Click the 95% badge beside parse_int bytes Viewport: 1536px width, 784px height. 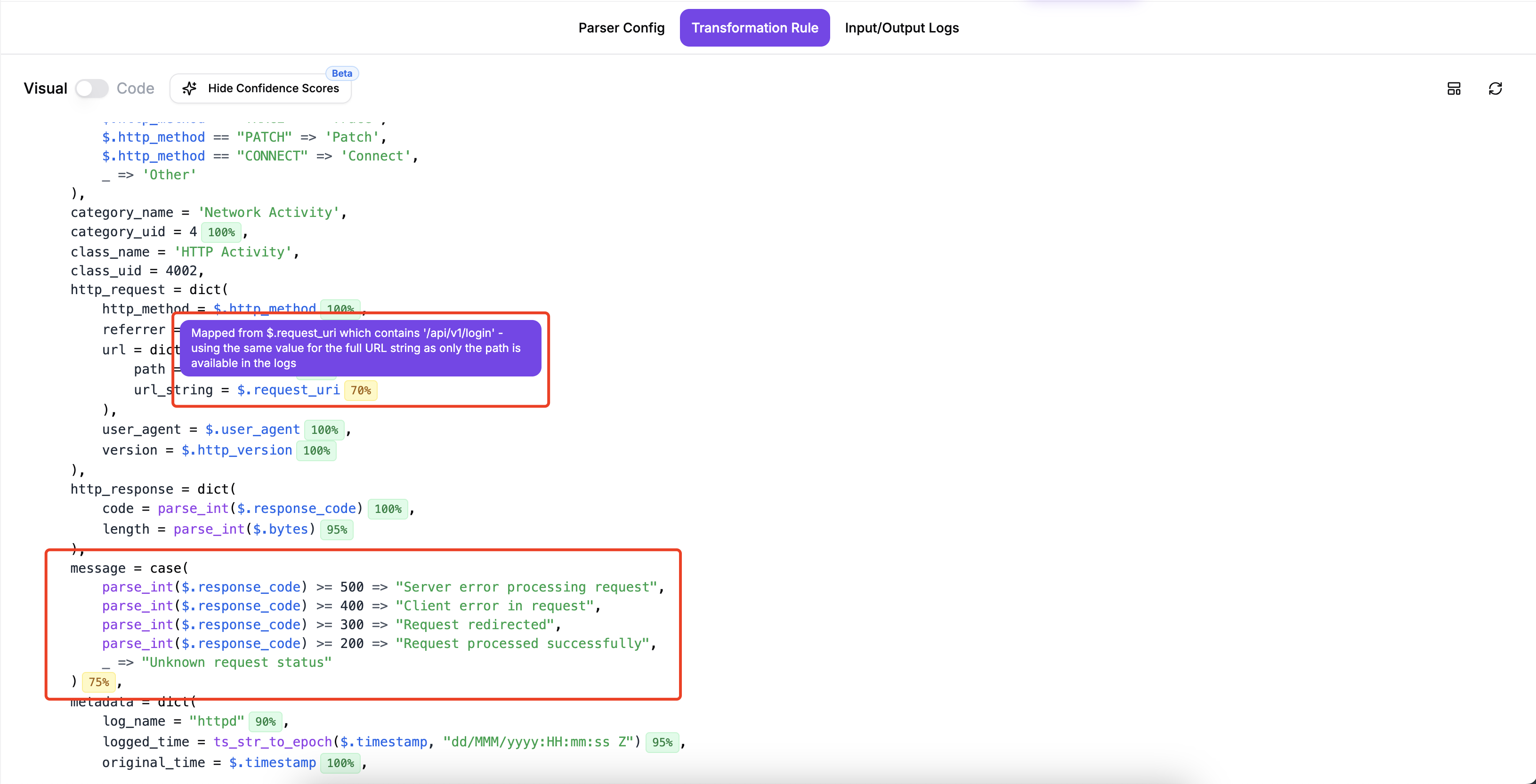(x=336, y=529)
